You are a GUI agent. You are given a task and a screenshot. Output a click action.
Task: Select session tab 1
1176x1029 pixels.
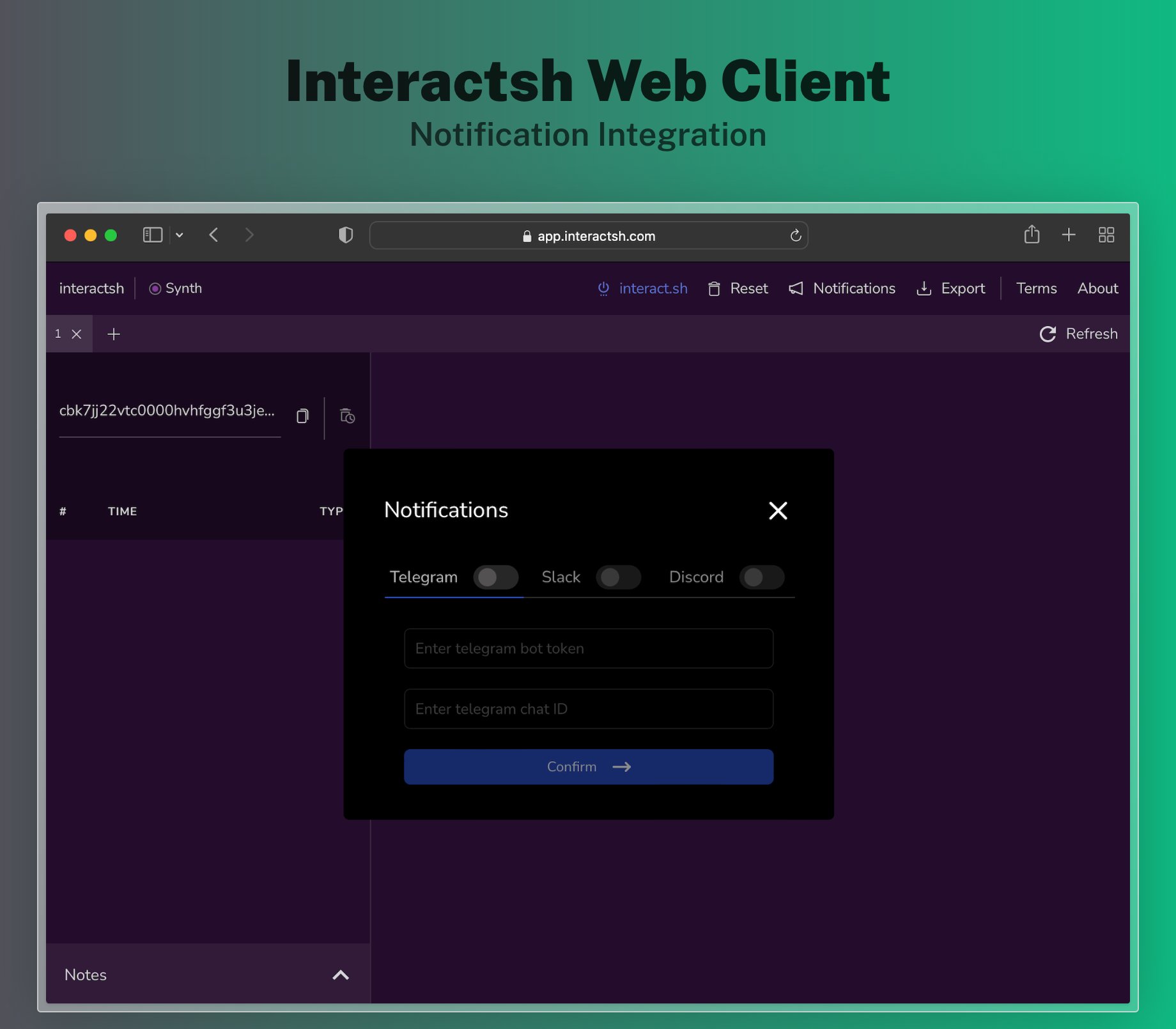click(x=58, y=334)
